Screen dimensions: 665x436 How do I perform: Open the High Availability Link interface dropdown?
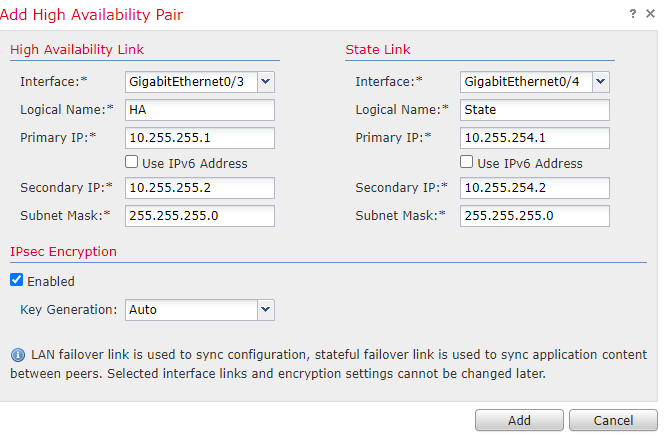coord(266,81)
